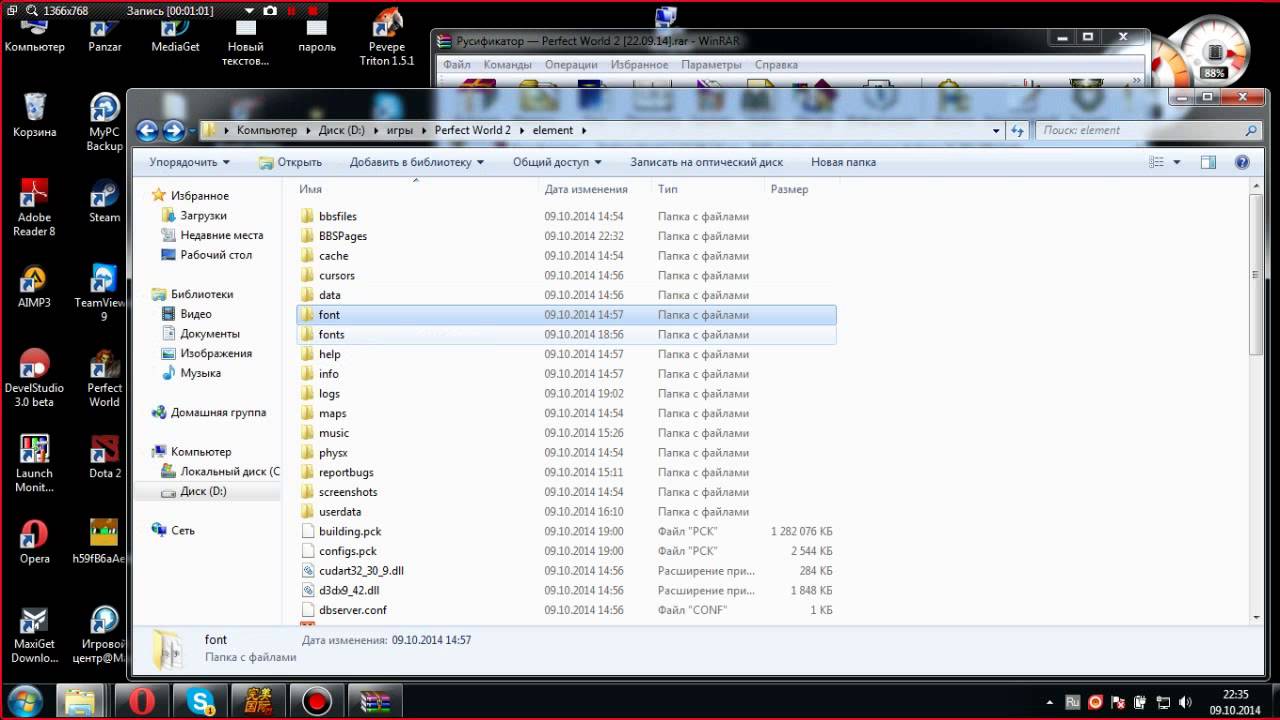The image size is (1280, 720).
Task: Open Explorer help with the question mark icon
Action: [1242, 162]
